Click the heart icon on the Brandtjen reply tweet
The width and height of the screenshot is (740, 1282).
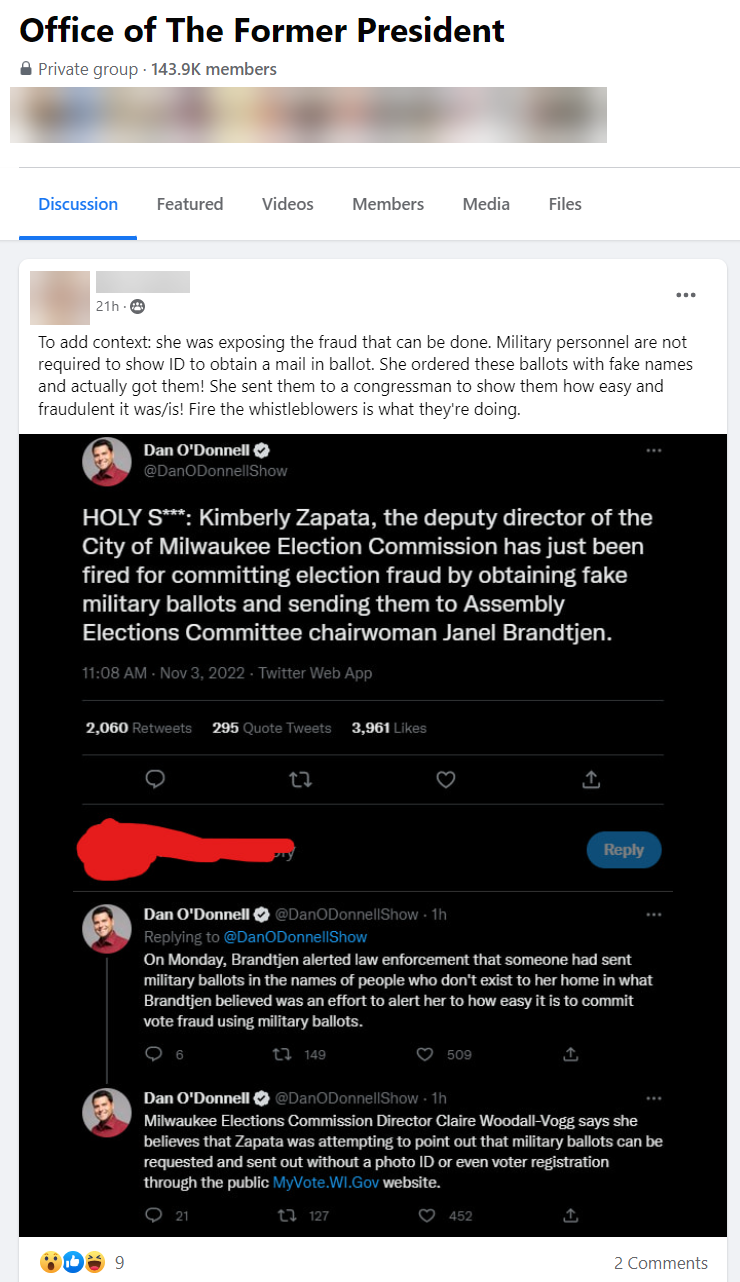coord(424,1054)
